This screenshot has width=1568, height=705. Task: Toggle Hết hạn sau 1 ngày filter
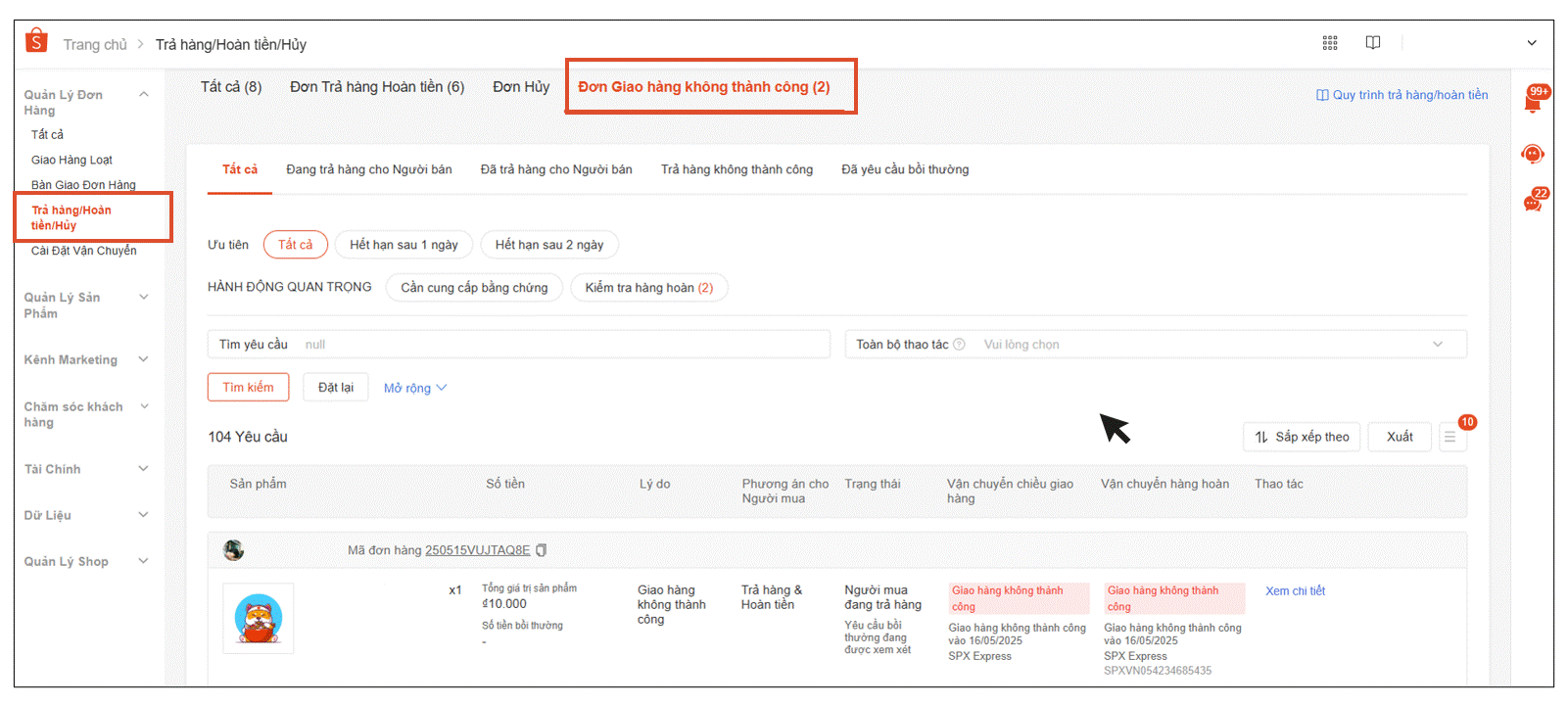pyautogui.click(x=404, y=245)
